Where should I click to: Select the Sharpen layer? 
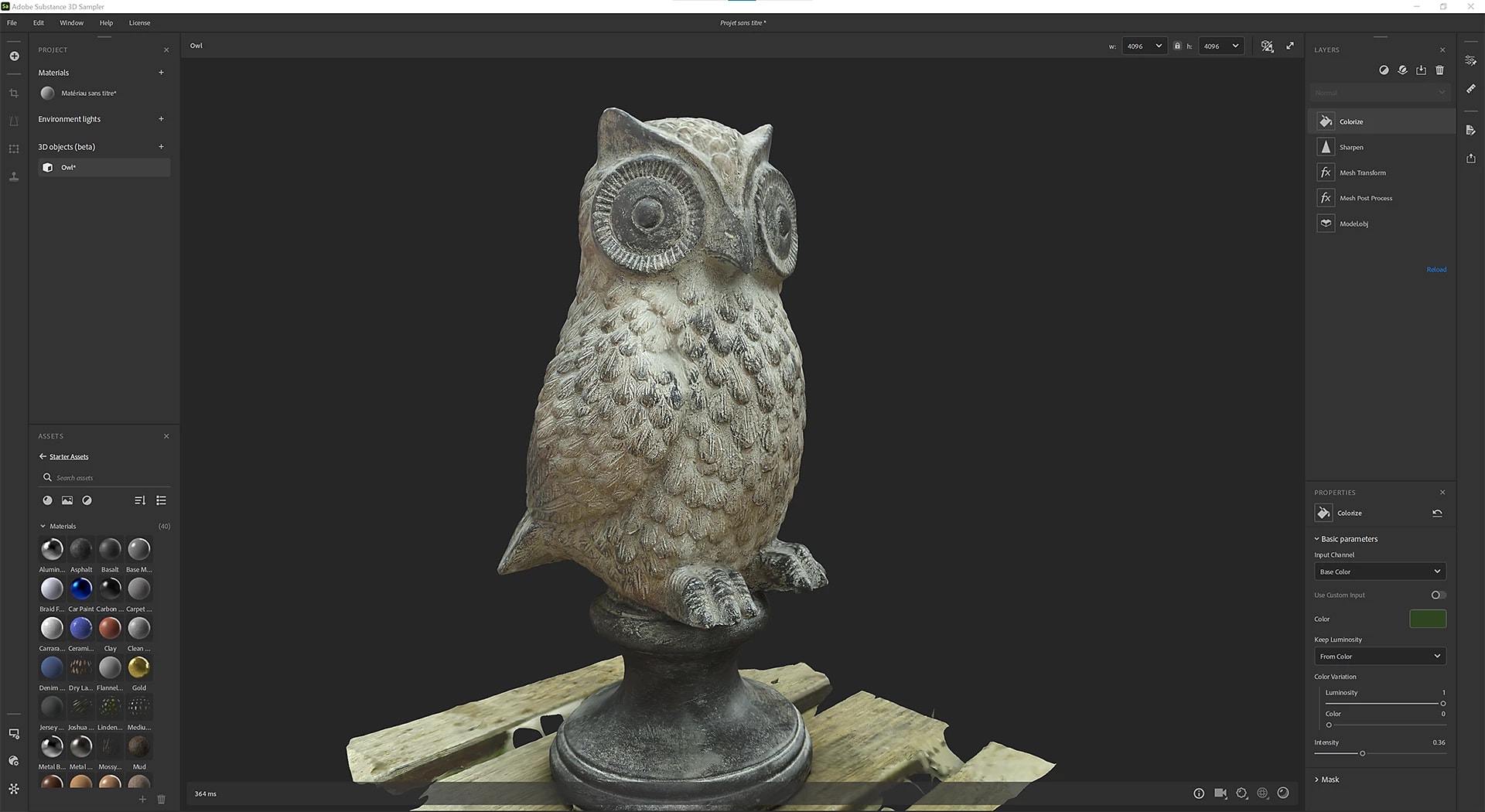click(1381, 147)
